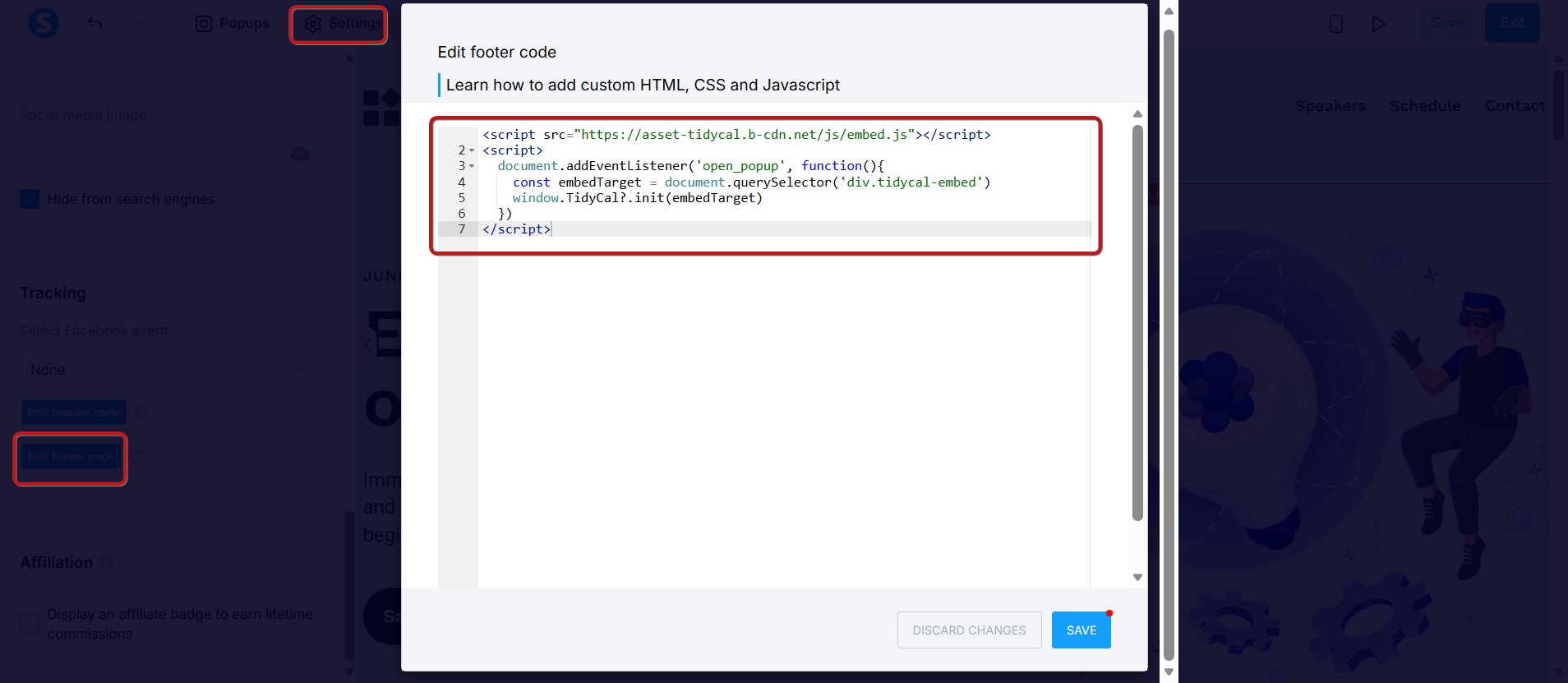Click Edit header code button
This screenshot has width=1568, height=683.
coord(74,412)
